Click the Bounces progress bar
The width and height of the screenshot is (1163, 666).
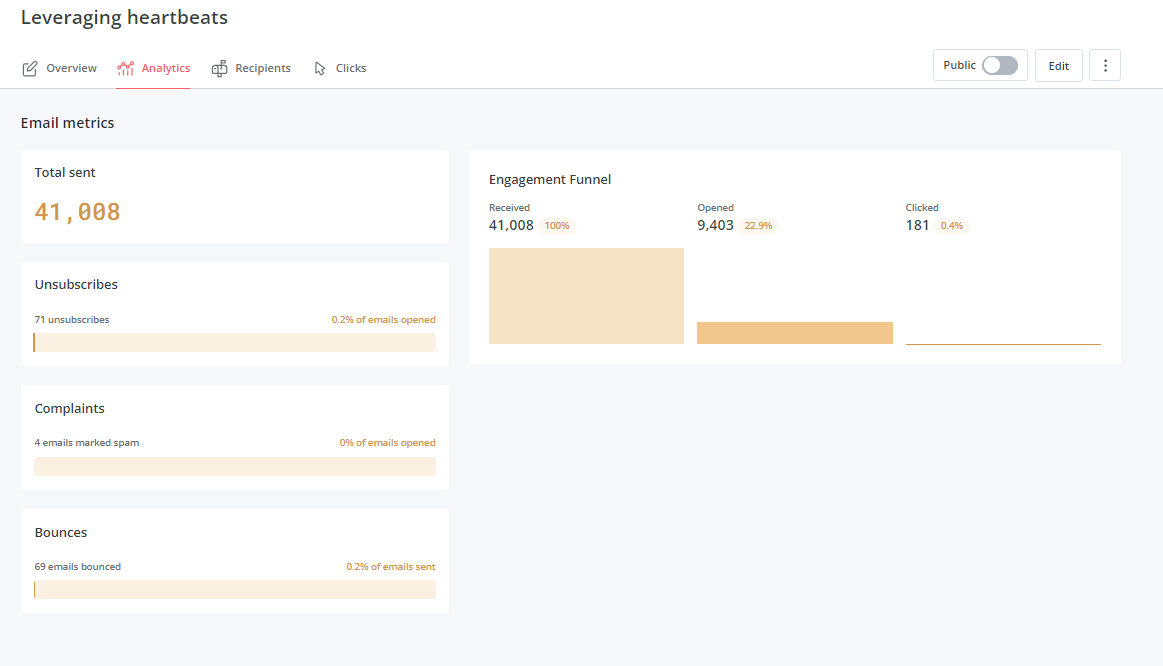pos(234,589)
